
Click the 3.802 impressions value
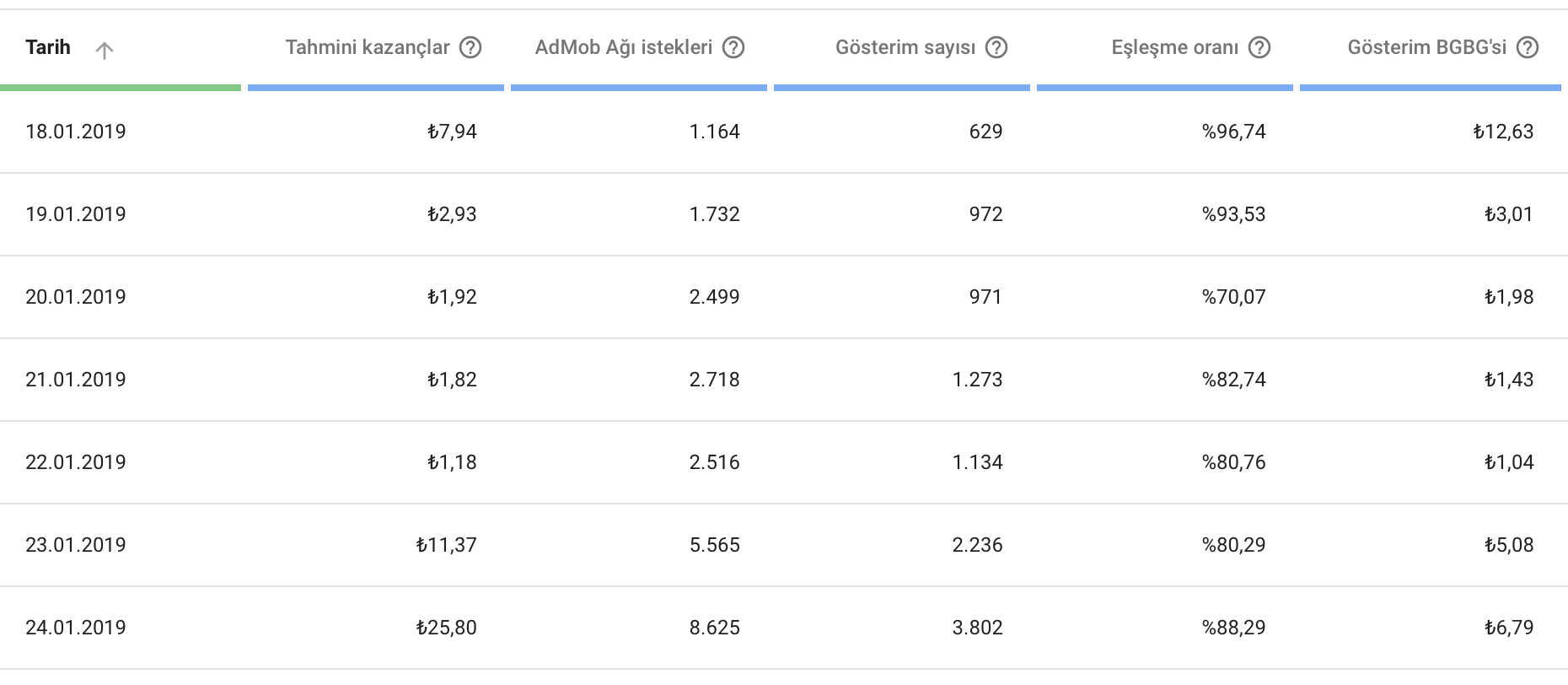[x=978, y=628]
